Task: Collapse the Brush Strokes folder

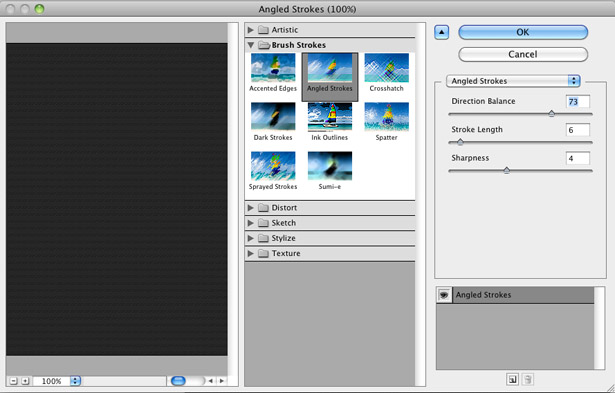Action: click(251, 45)
